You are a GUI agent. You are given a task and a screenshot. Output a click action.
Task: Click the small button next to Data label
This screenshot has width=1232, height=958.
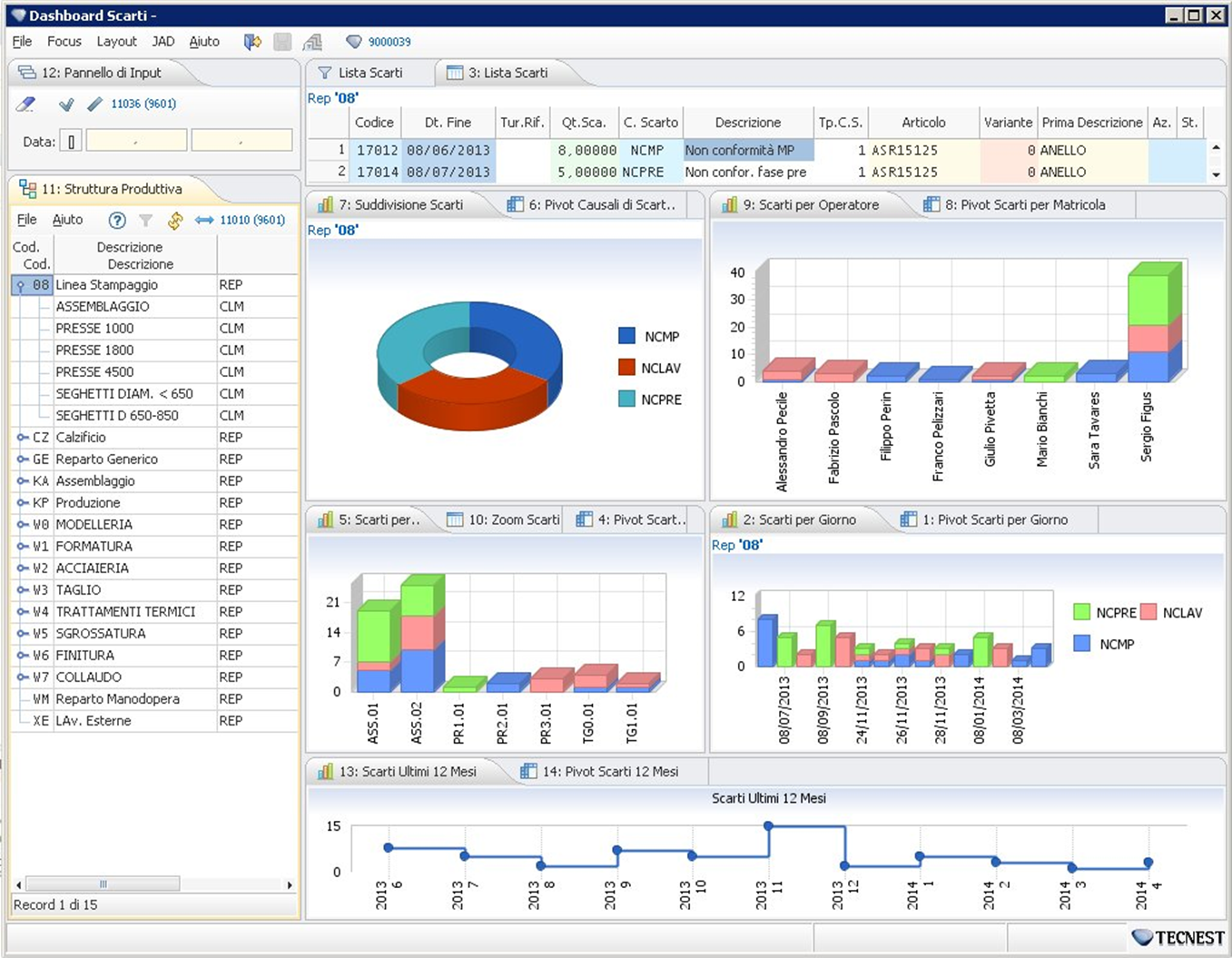(71, 142)
